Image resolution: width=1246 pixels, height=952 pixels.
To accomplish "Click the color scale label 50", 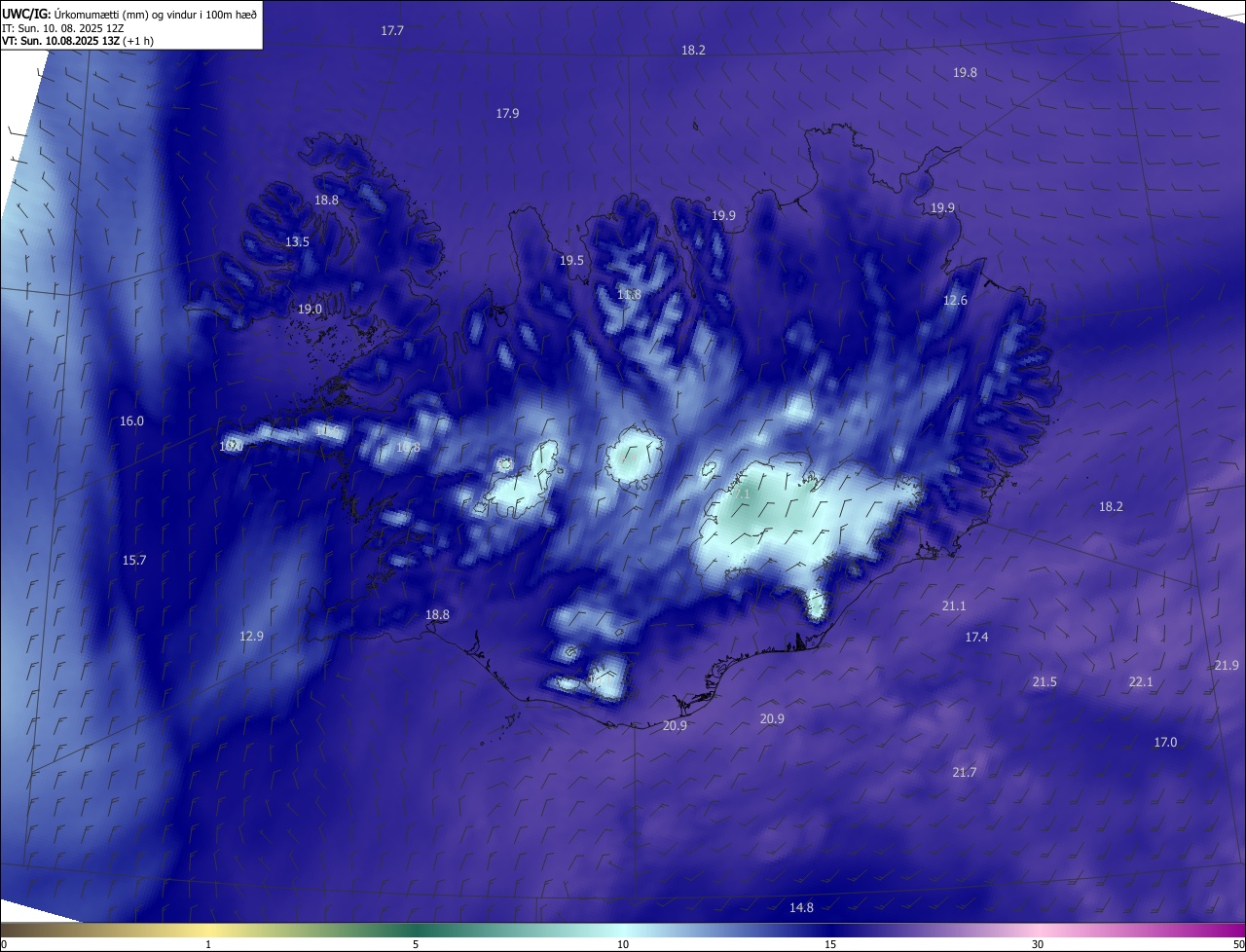I will coord(1239,945).
